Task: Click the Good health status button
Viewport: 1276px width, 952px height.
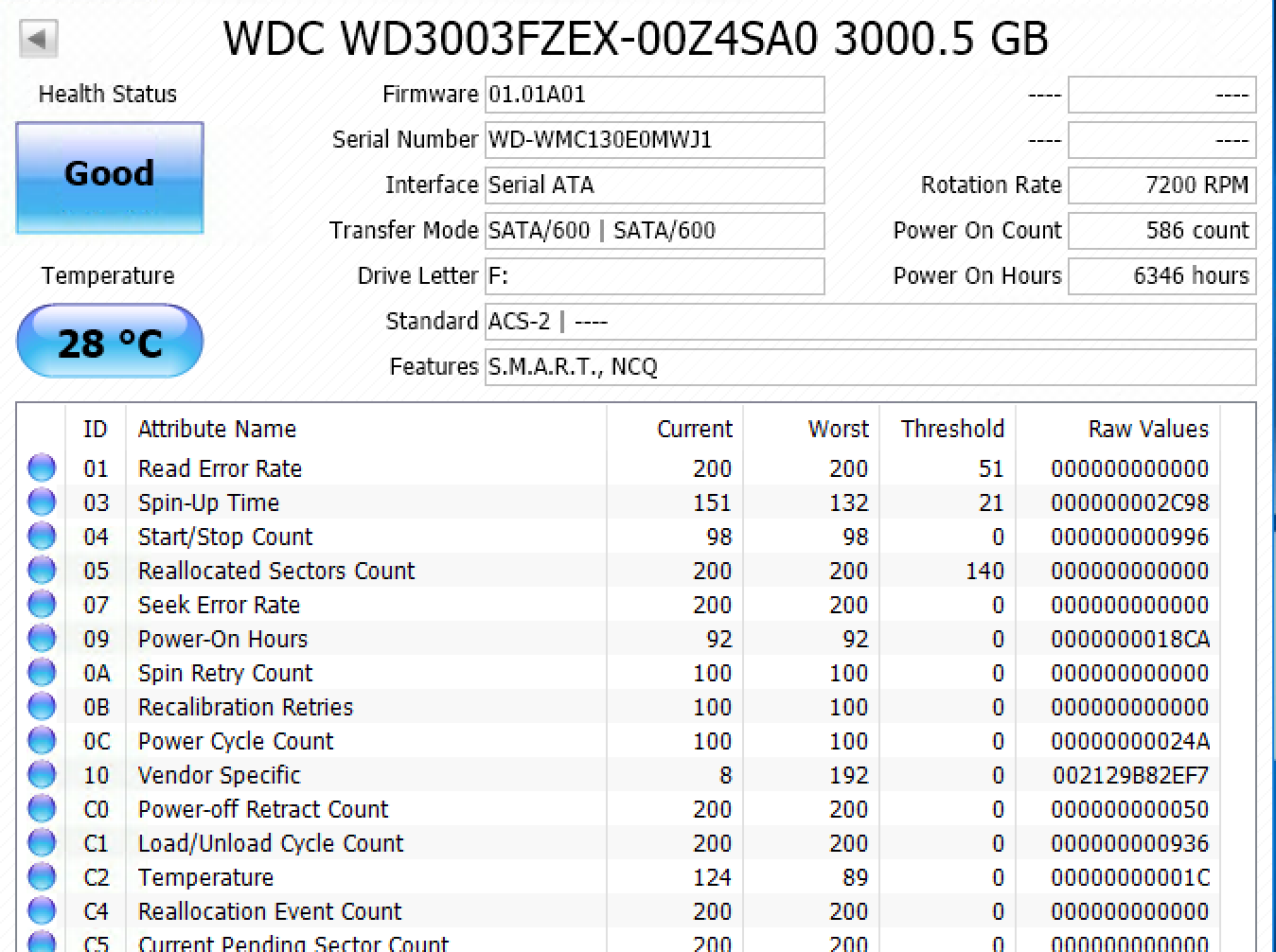Action: pos(110,177)
